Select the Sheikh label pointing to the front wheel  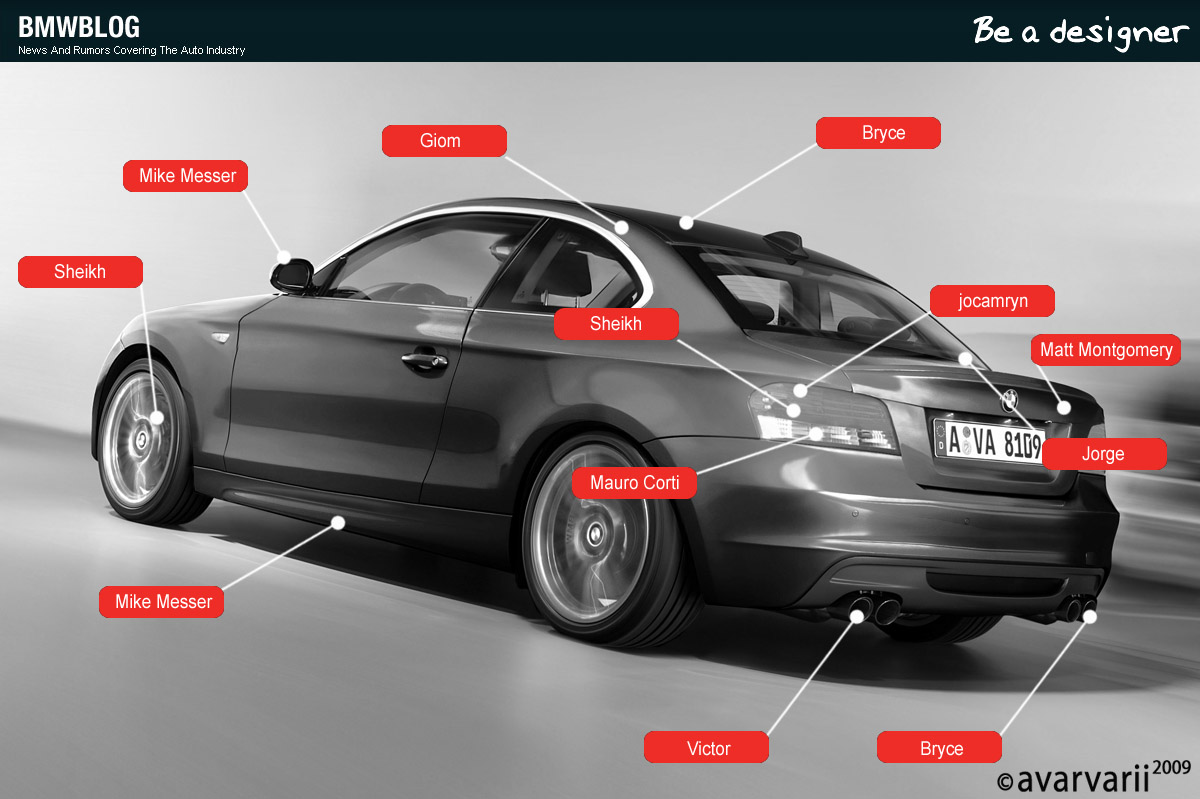click(81, 272)
